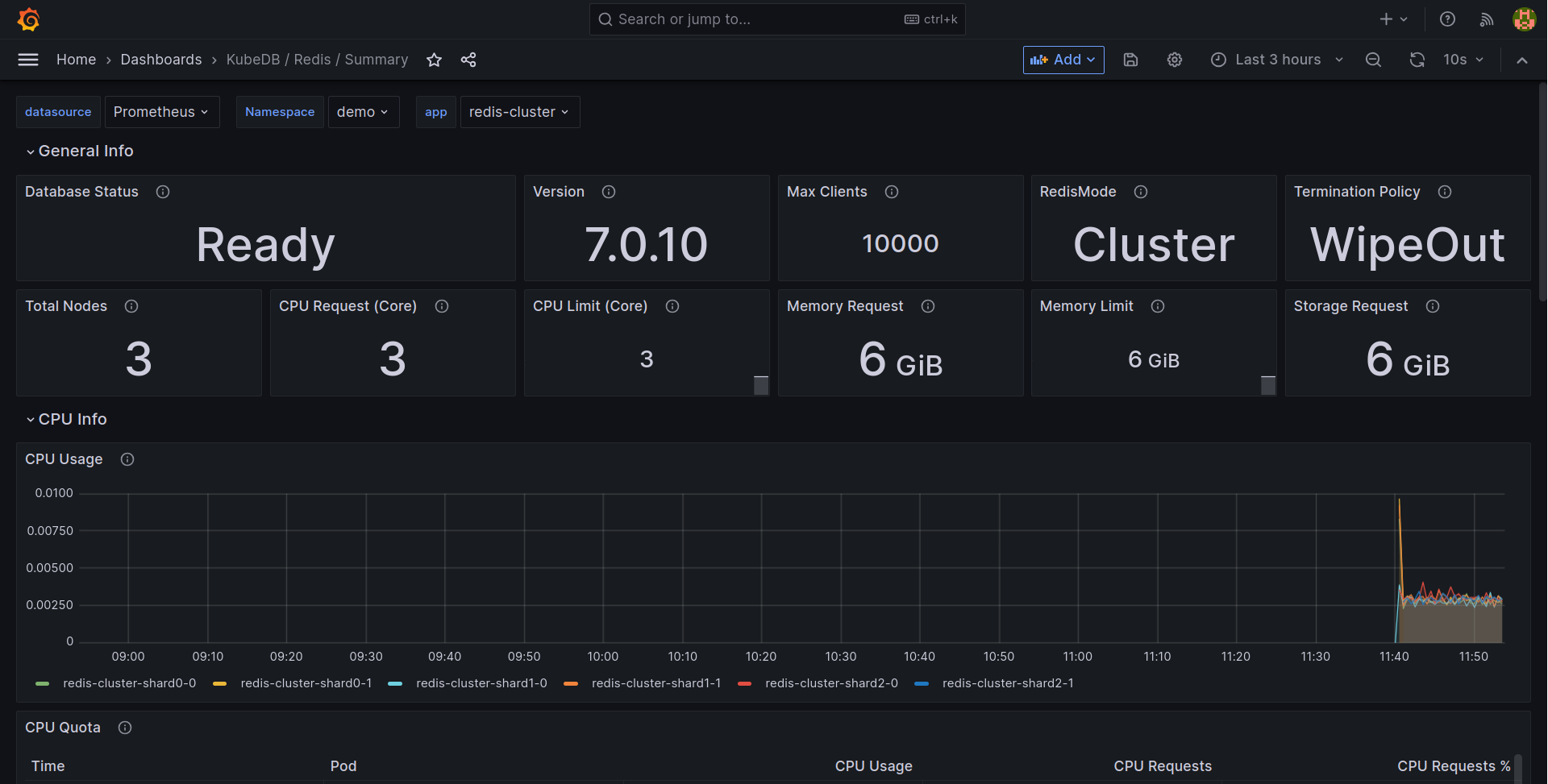The image size is (1548, 784).
Task: Open the dashboard share options
Action: (468, 60)
